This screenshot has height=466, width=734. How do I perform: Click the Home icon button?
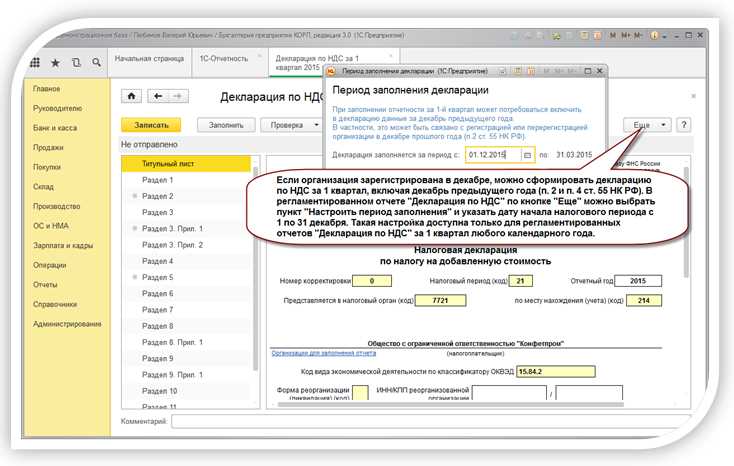131,96
